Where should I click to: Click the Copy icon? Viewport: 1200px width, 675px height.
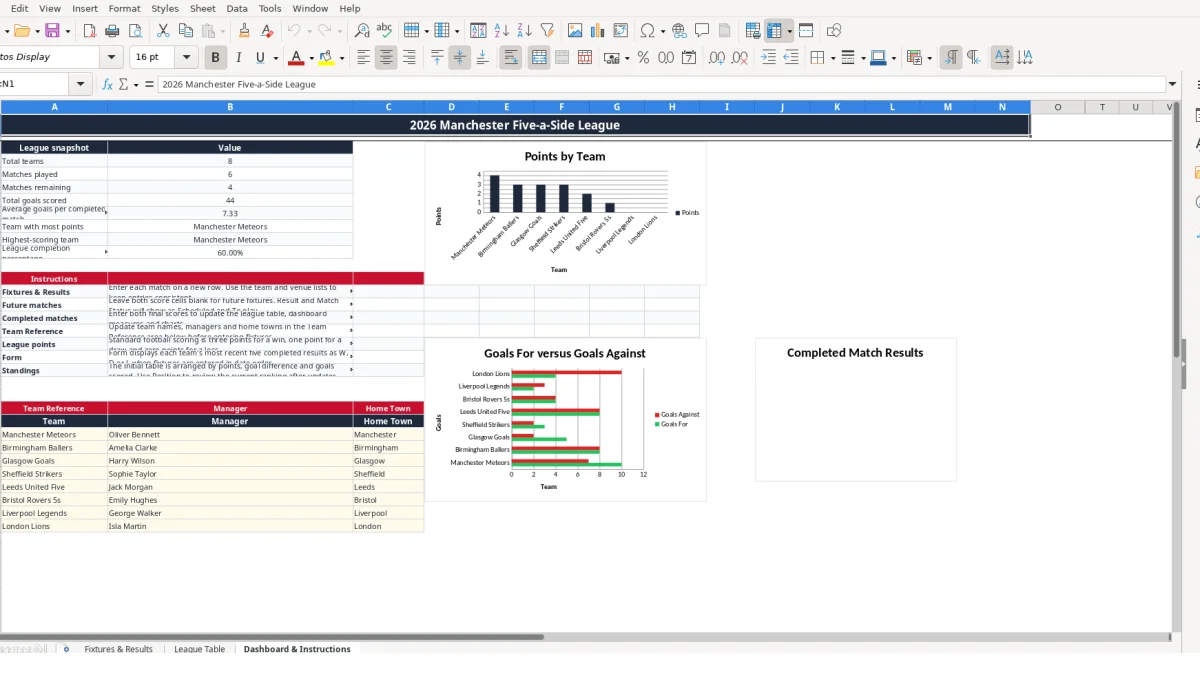click(x=185, y=31)
